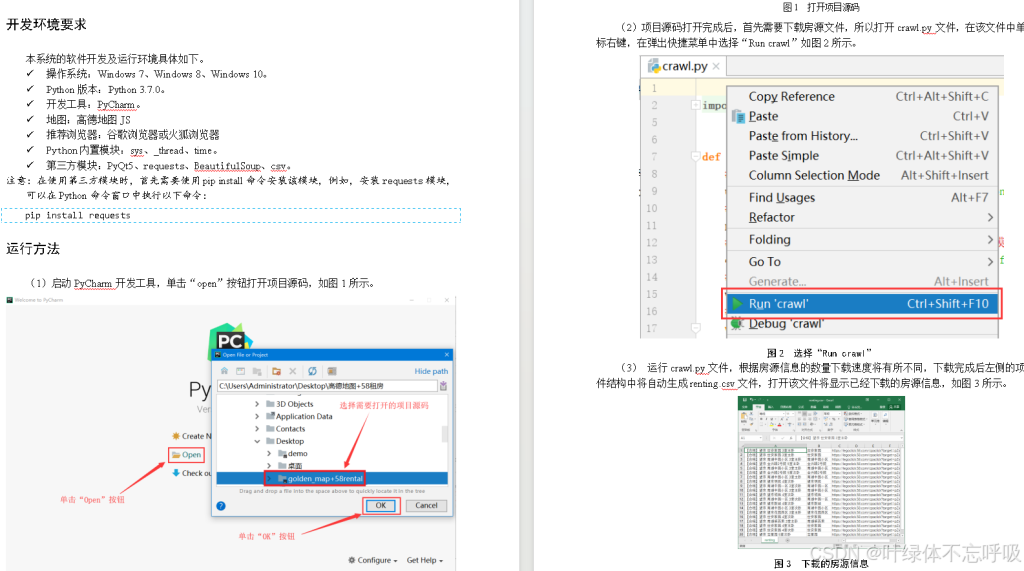Click the 运行方法 heading

pos(33,249)
